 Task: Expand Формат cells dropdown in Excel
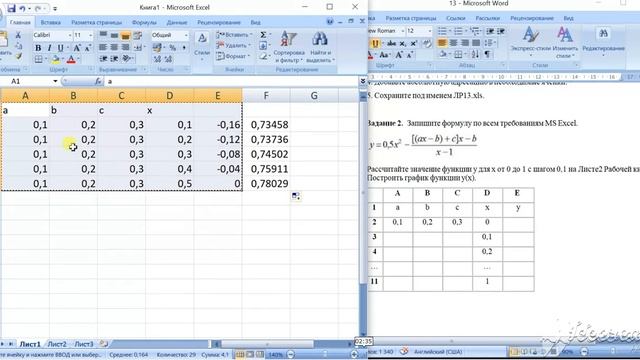(249, 56)
